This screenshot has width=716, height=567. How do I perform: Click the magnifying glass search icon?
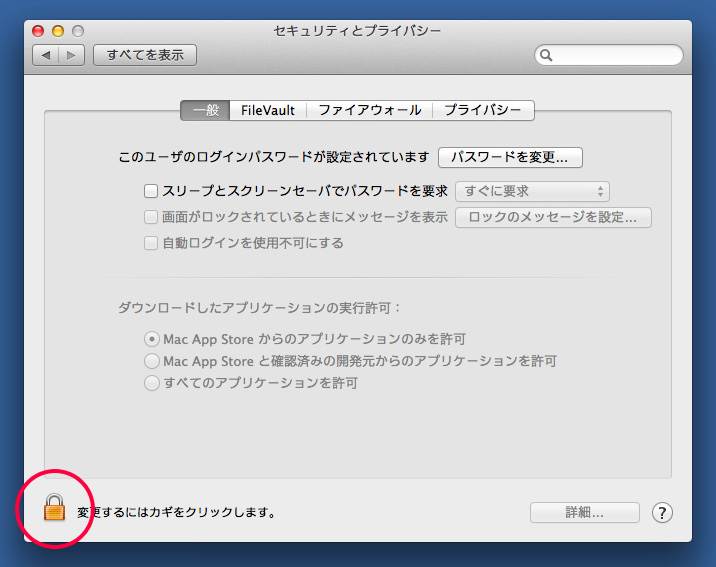[x=546, y=55]
